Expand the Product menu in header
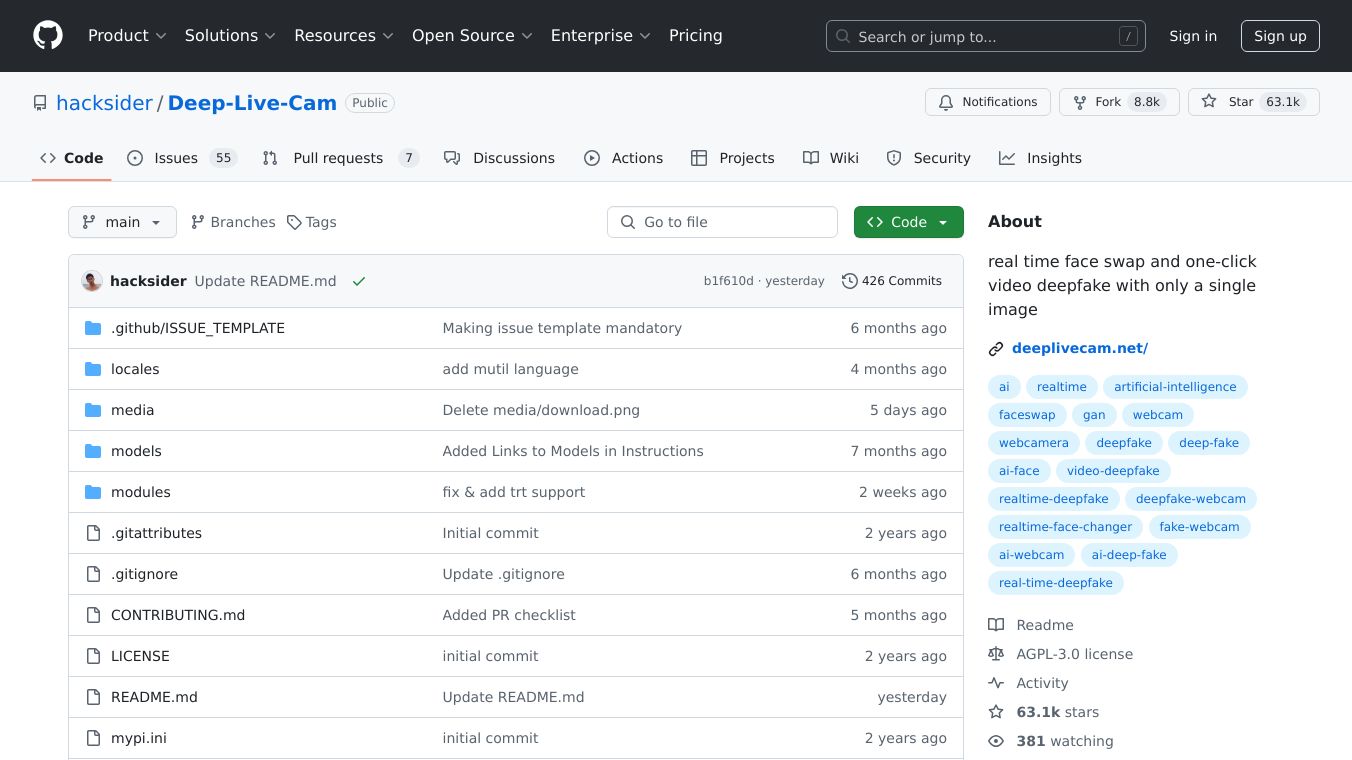The height and width of the screenshot is (760, 1352). [x=127, y=36]
